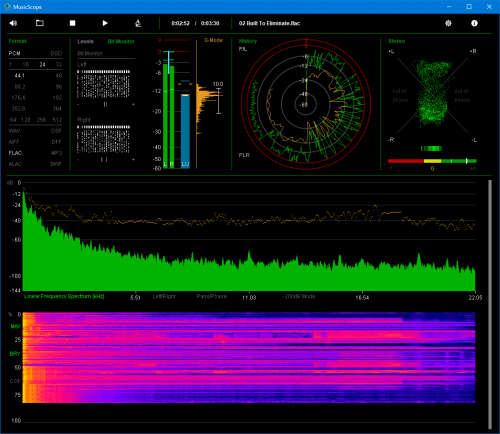The width and height of the screenshot is (500, 434).
Task: Click the 192 sample rate value
Action: coord(57,98)
